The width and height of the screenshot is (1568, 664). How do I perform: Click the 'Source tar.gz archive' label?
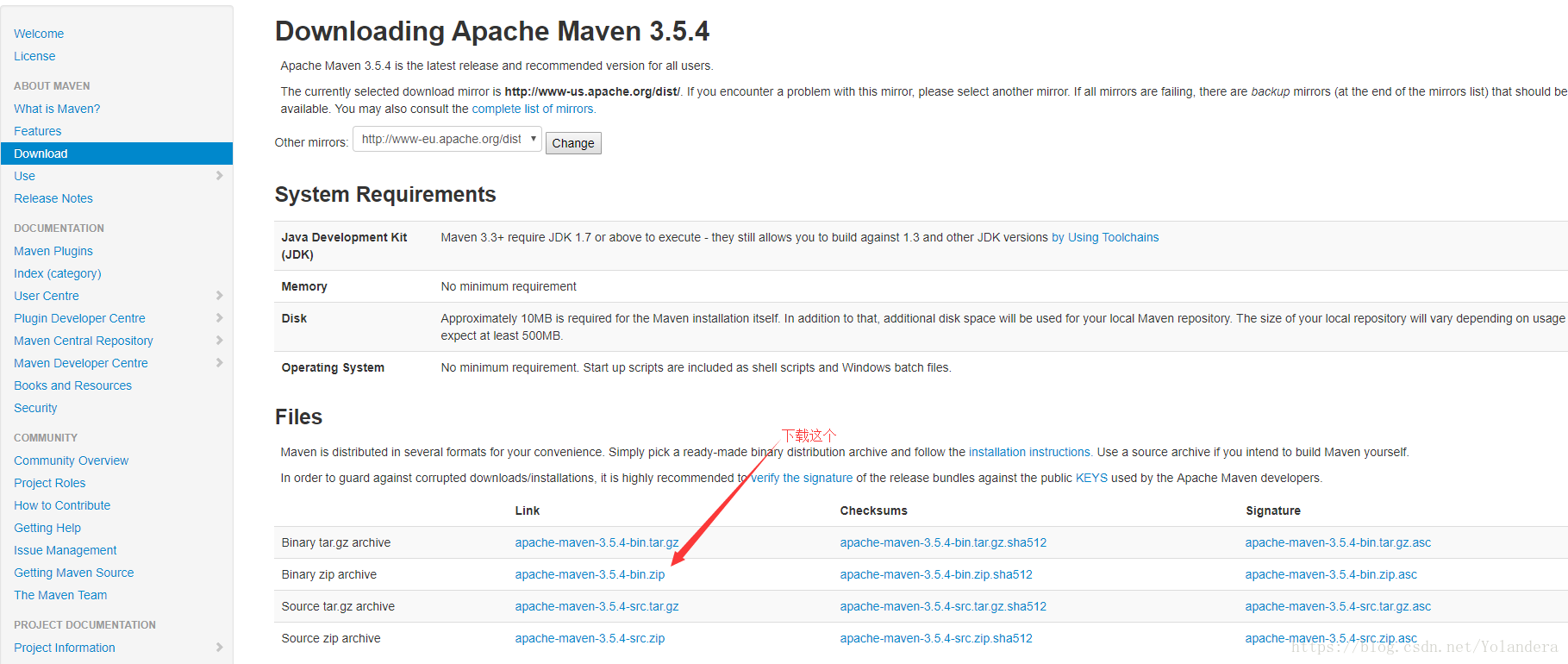pyautogui.click(x=338, y=606)
